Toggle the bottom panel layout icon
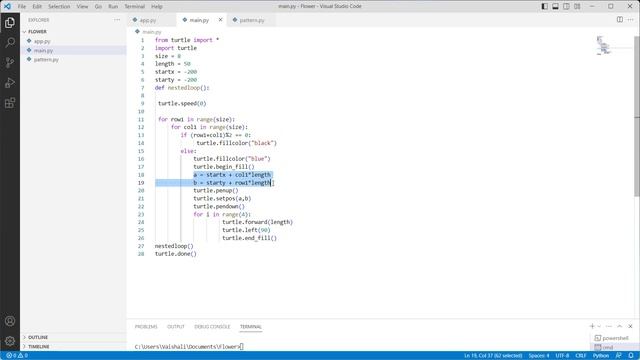This screenshot has height=360, width=640. tap(556, 6)
